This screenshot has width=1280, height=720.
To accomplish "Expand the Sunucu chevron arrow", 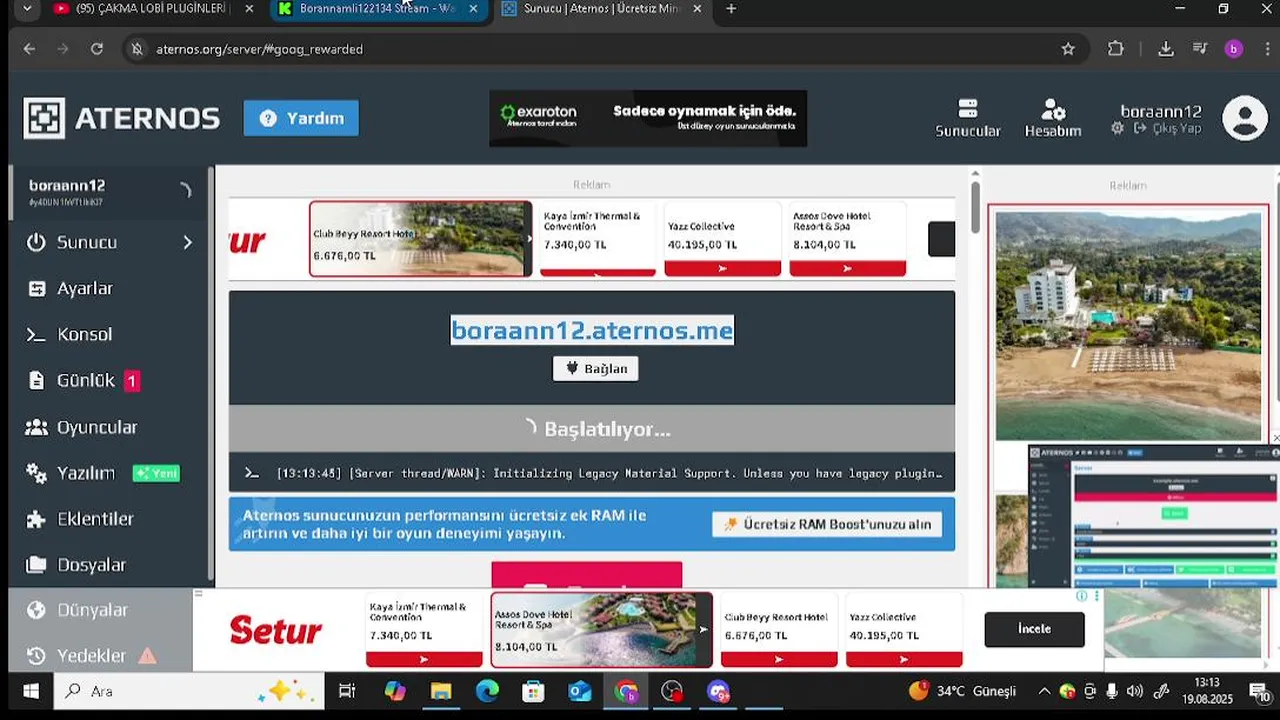I will click(x=187, y=242).
